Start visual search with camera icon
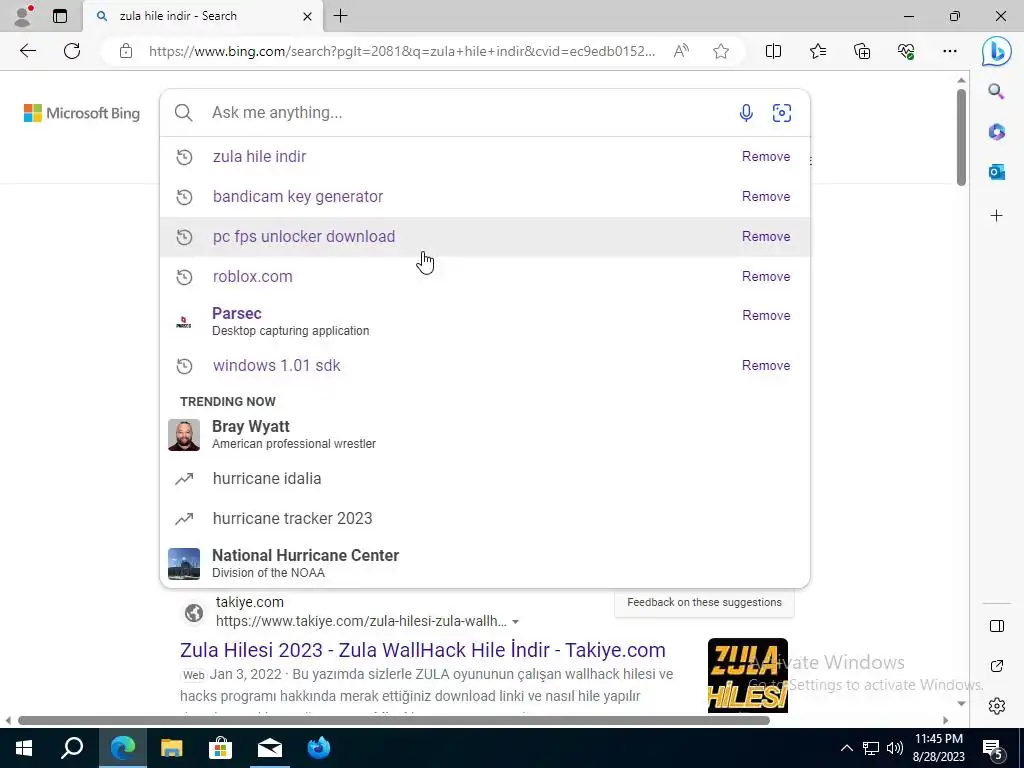This screenshot has width=1024, height=768. pos(782,112)
